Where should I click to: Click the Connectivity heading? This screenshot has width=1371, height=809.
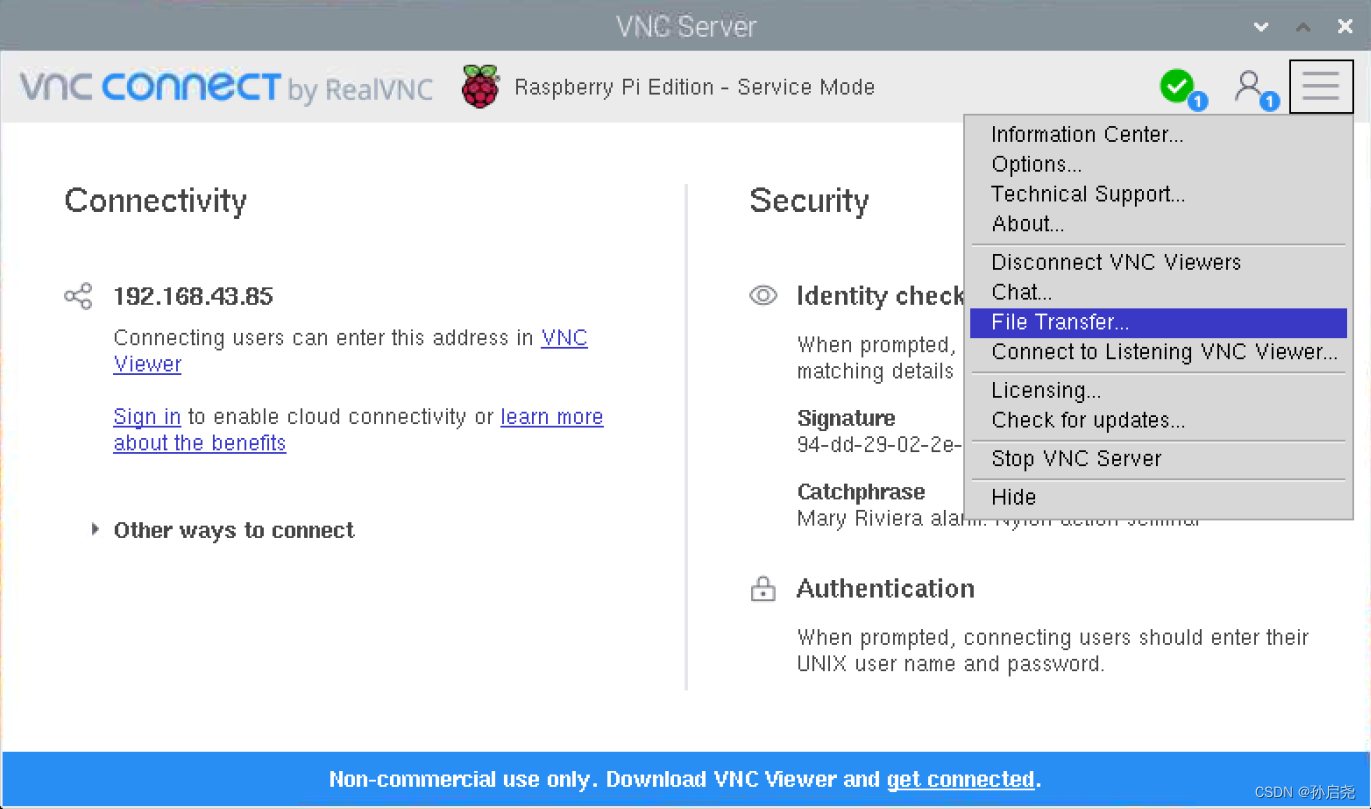coord(155,201)
